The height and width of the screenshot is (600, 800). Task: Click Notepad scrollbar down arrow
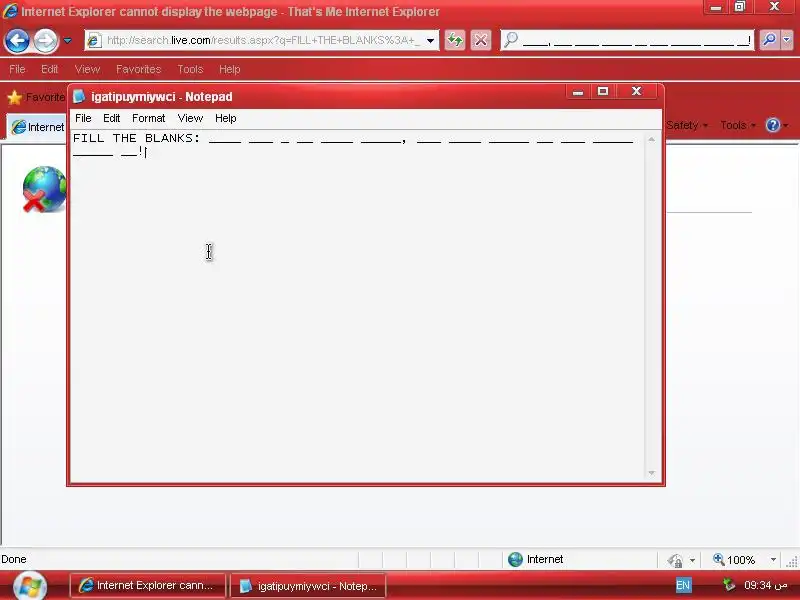[x=652, y=473]
